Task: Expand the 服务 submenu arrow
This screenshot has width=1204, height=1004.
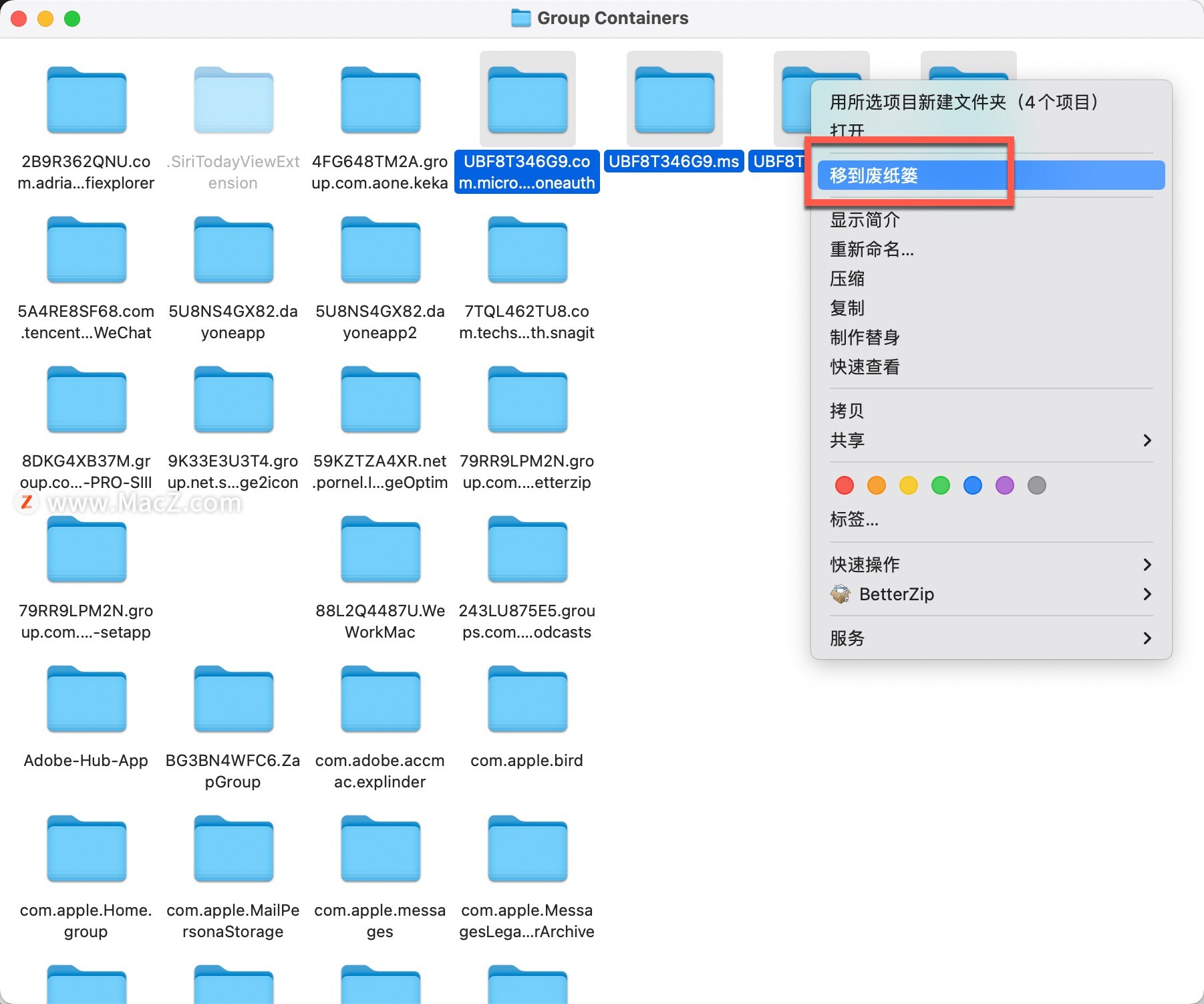Action: (1147, 638)
